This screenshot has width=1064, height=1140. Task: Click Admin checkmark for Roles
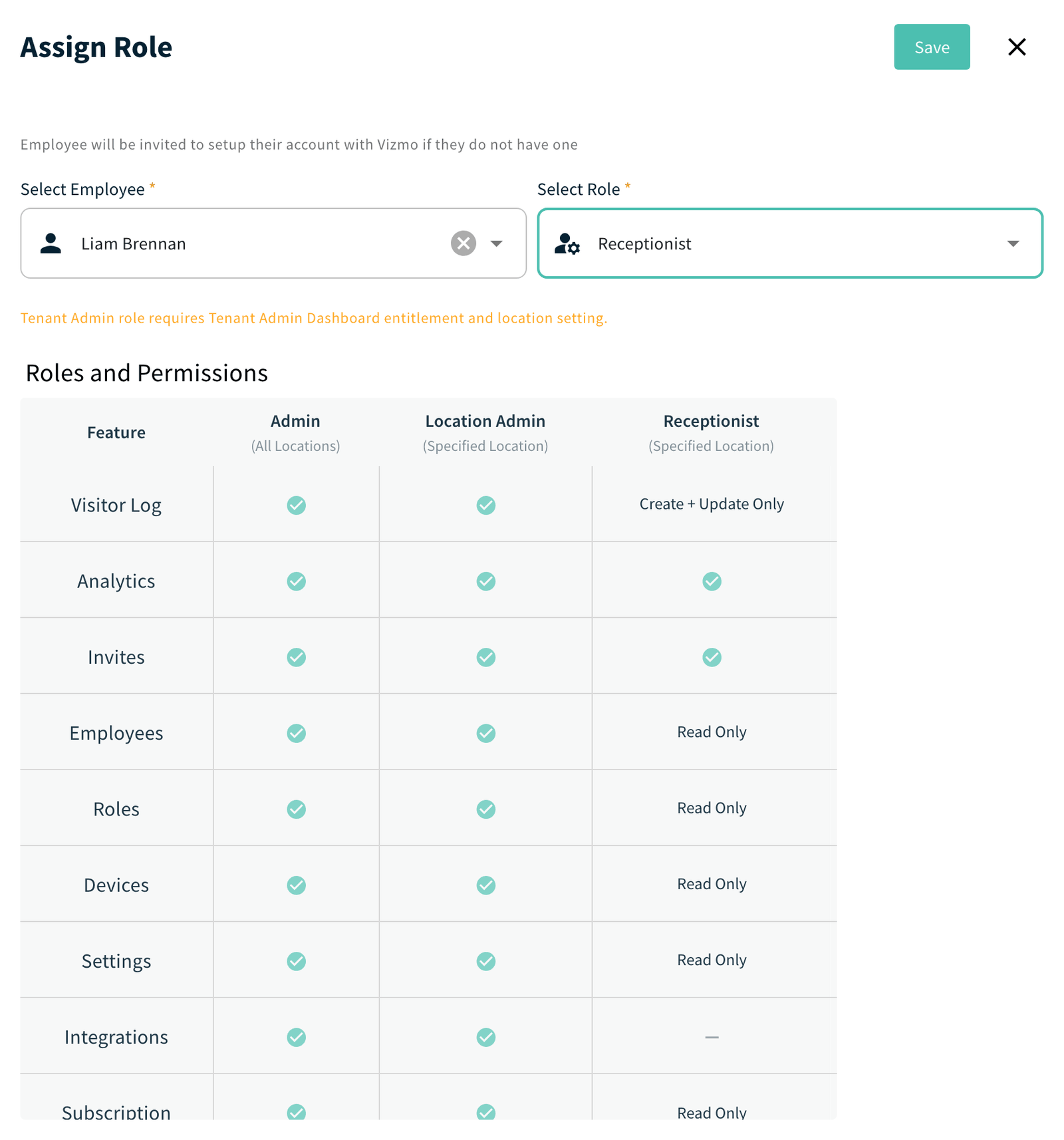(296, 809)
